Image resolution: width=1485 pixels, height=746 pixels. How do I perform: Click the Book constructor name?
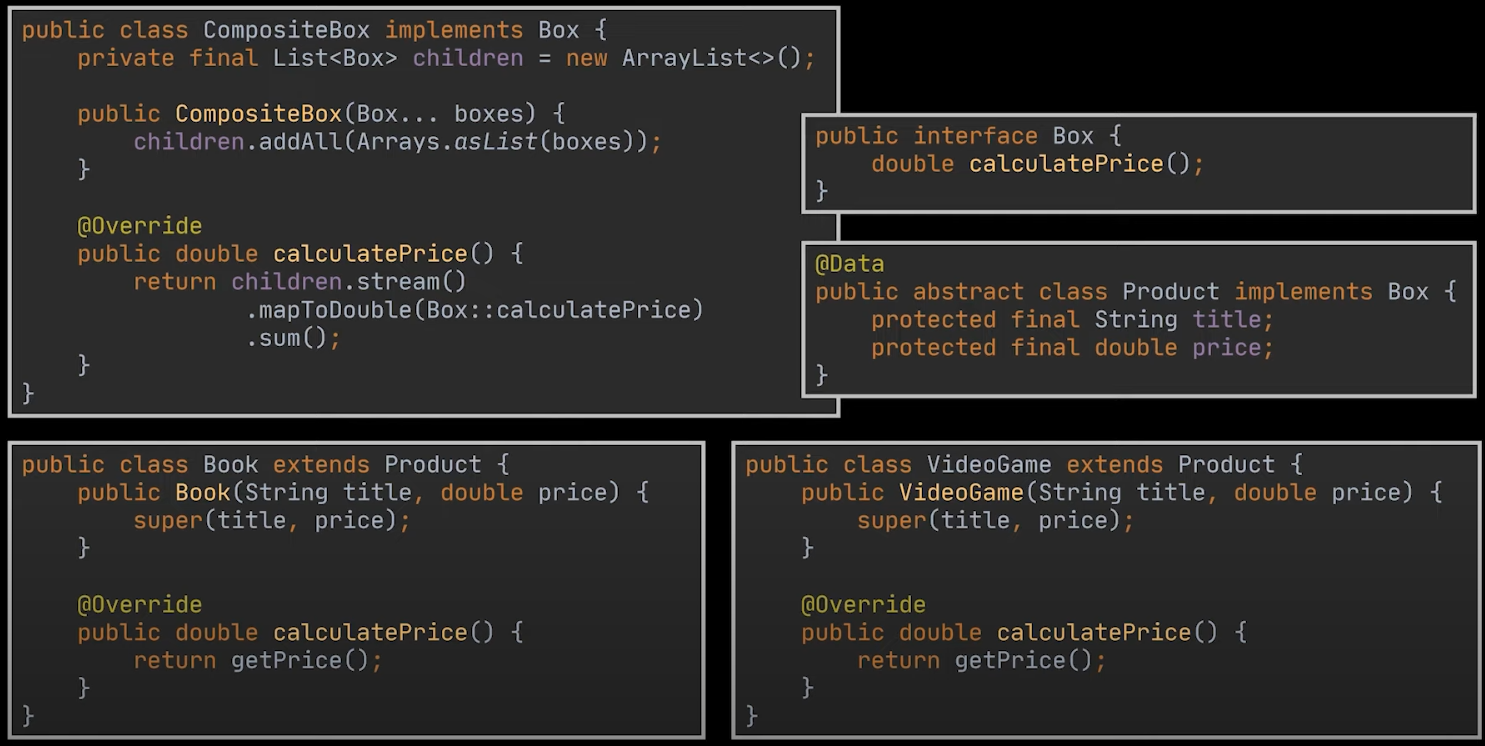tap(202, 493)
